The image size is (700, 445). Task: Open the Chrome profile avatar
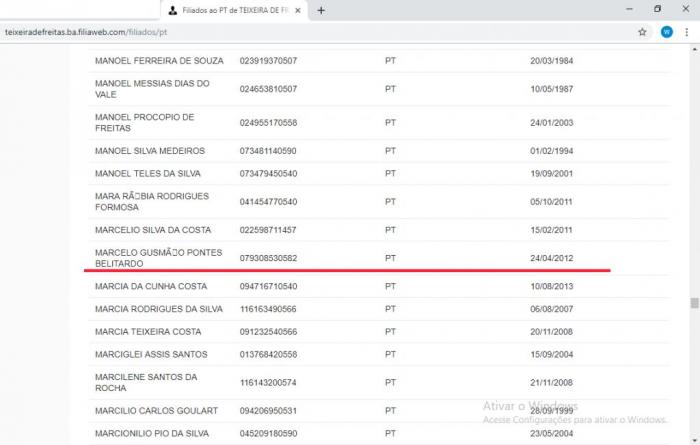[x=667, y=32]
